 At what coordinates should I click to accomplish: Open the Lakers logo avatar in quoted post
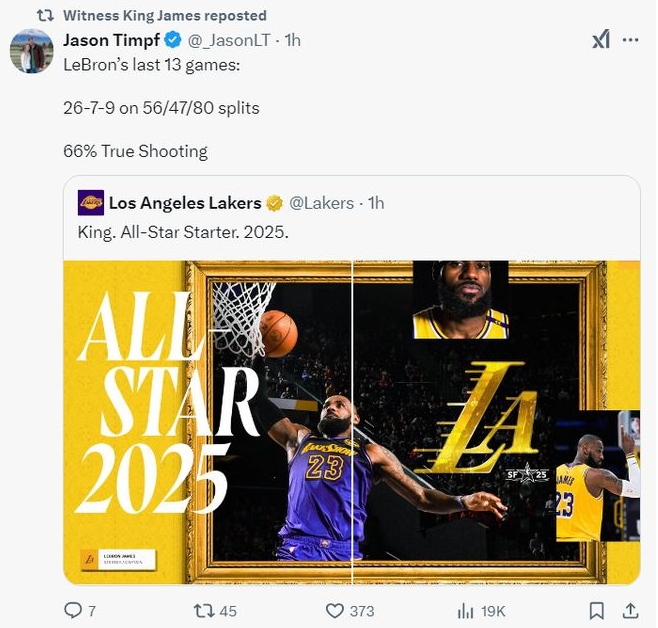click(x=91, y=203)
